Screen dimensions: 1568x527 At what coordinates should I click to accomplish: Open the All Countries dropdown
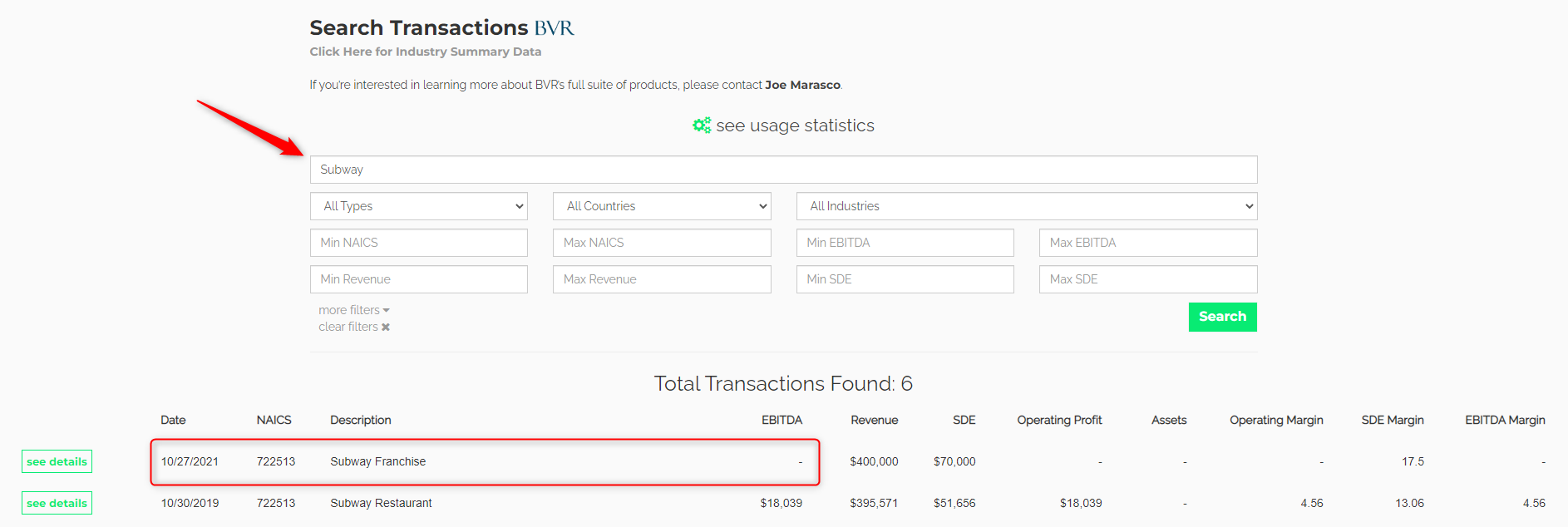[661, 206]
